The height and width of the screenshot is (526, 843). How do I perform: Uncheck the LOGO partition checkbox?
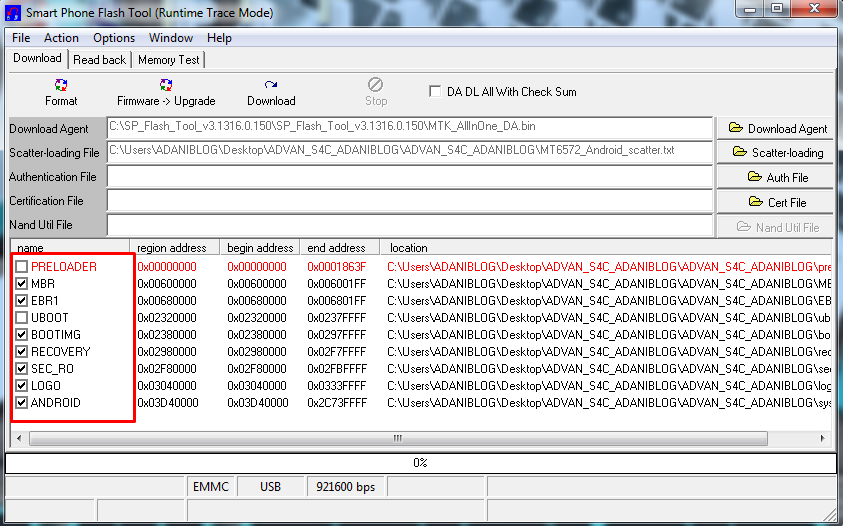[22, 386]
